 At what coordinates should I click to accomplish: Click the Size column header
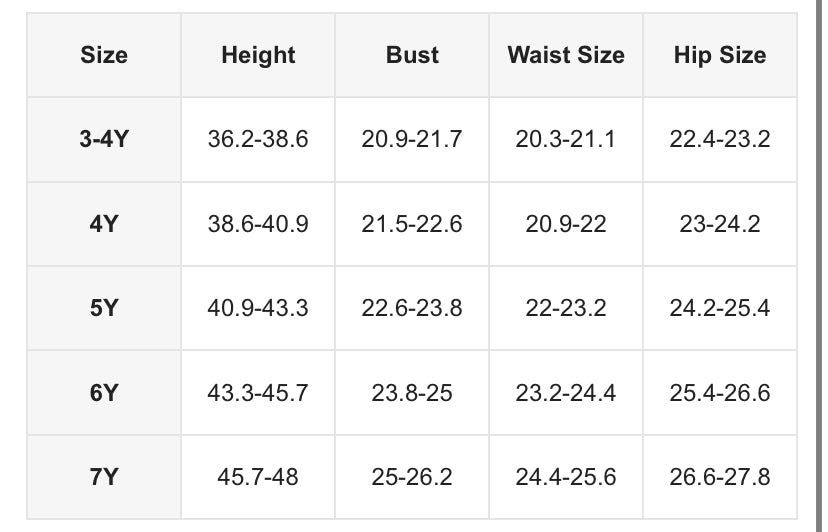tap(104, 55)
